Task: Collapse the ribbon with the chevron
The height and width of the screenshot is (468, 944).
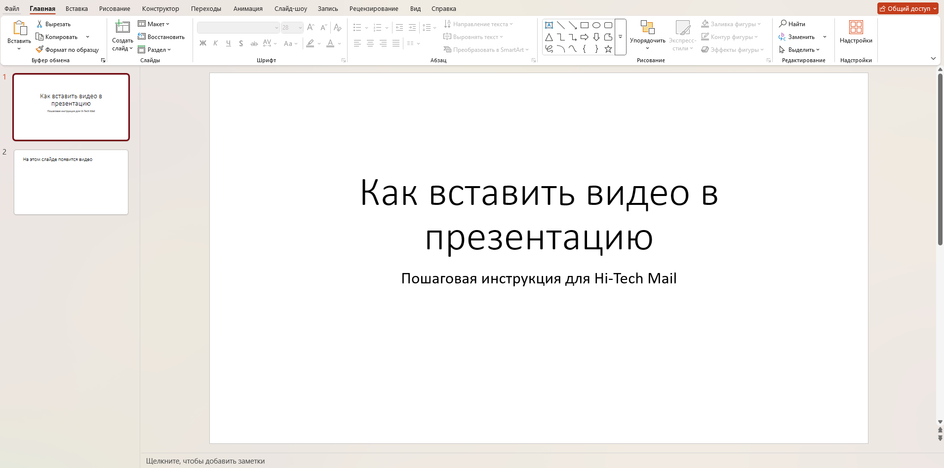Action: pos(934,59)
